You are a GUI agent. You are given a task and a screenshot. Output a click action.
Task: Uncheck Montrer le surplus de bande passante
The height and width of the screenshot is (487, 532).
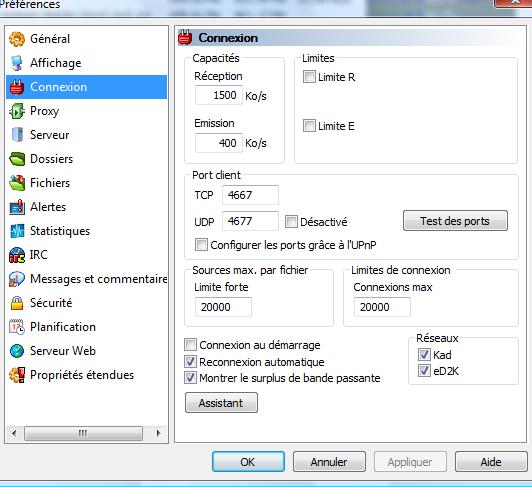point(190,378)
